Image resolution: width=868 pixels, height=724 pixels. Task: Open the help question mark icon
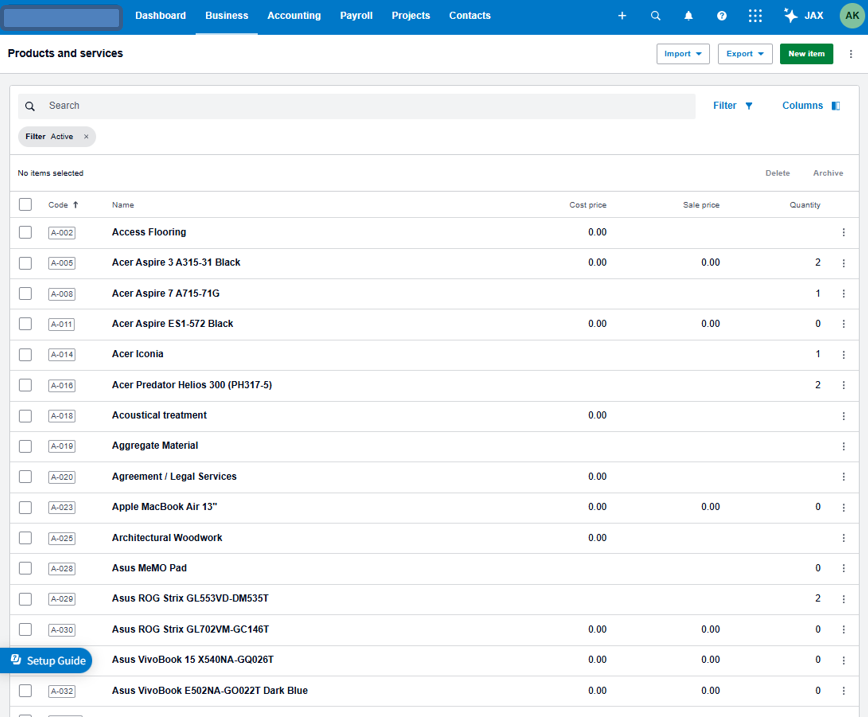click(721, 15)
